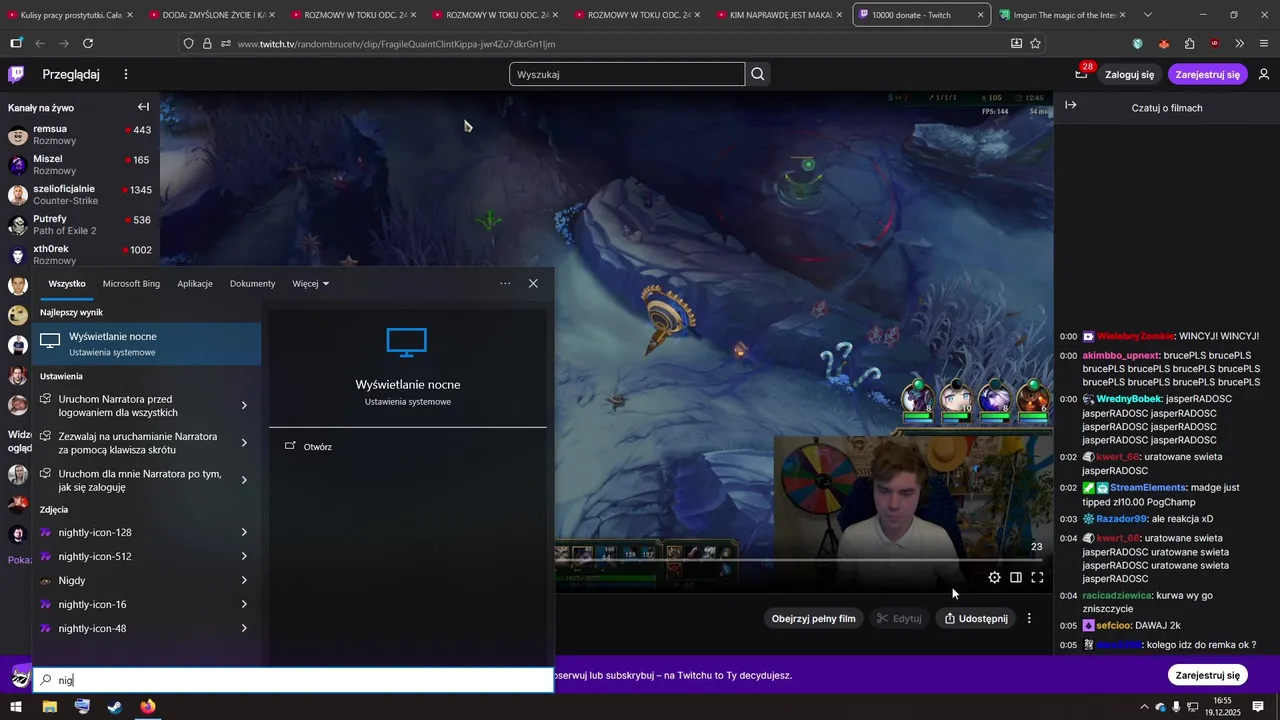Open Twitch notifications inbox with 28 badge

pos(1081,74)
